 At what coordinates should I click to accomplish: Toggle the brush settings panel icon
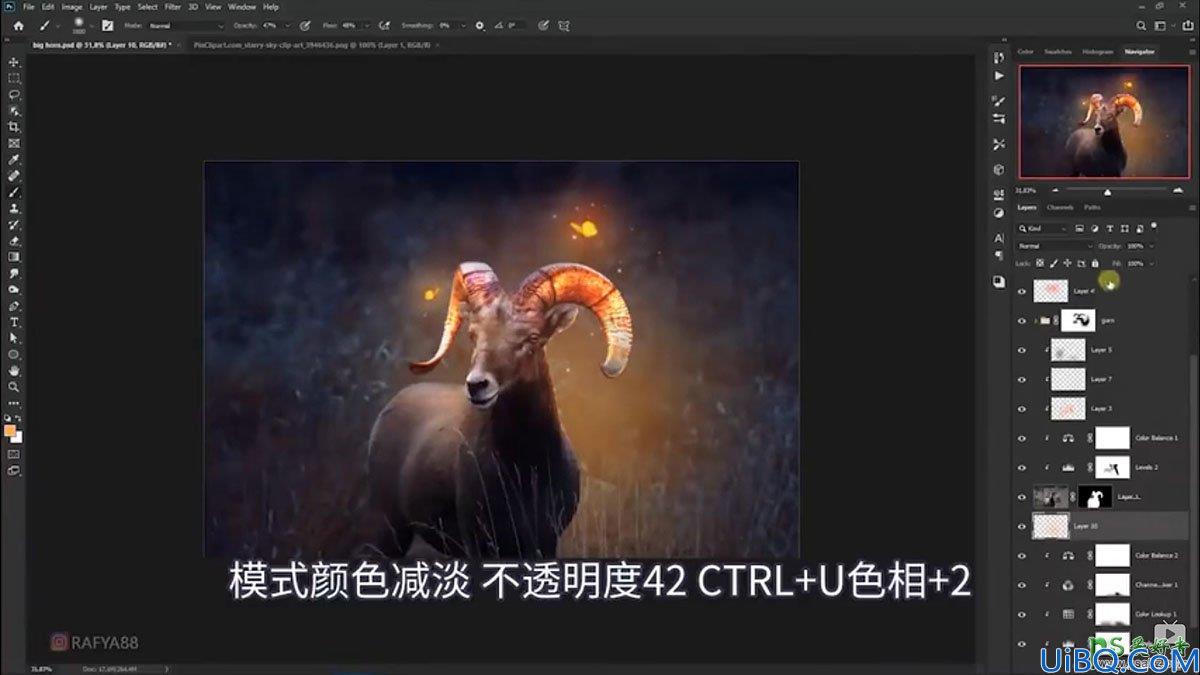click(107, 25)
